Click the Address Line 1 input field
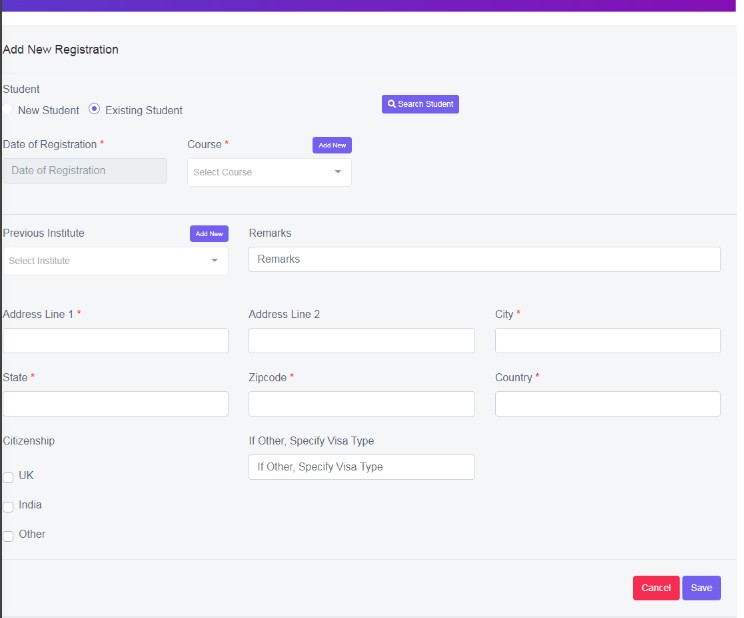The width and height of the screenshot is (744, 618). [x=116, y=340]
